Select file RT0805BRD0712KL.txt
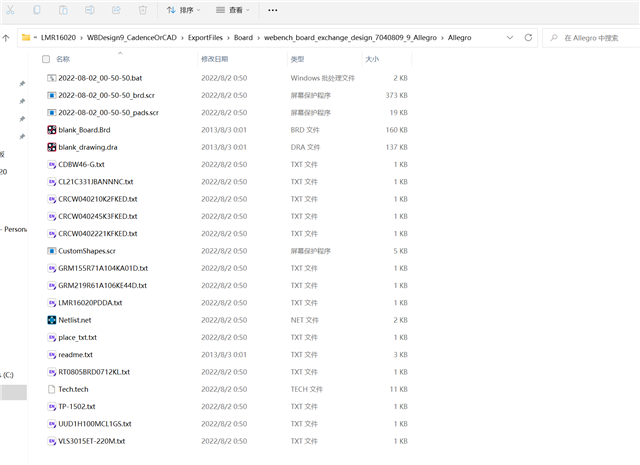Viewport: 640px width, 465px height. (x=94, y=372)
